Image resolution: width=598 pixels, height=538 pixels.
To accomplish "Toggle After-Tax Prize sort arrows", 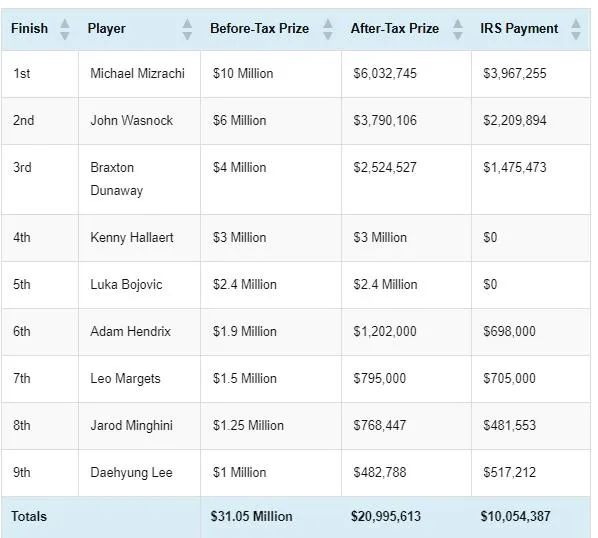I will (458, 29).
